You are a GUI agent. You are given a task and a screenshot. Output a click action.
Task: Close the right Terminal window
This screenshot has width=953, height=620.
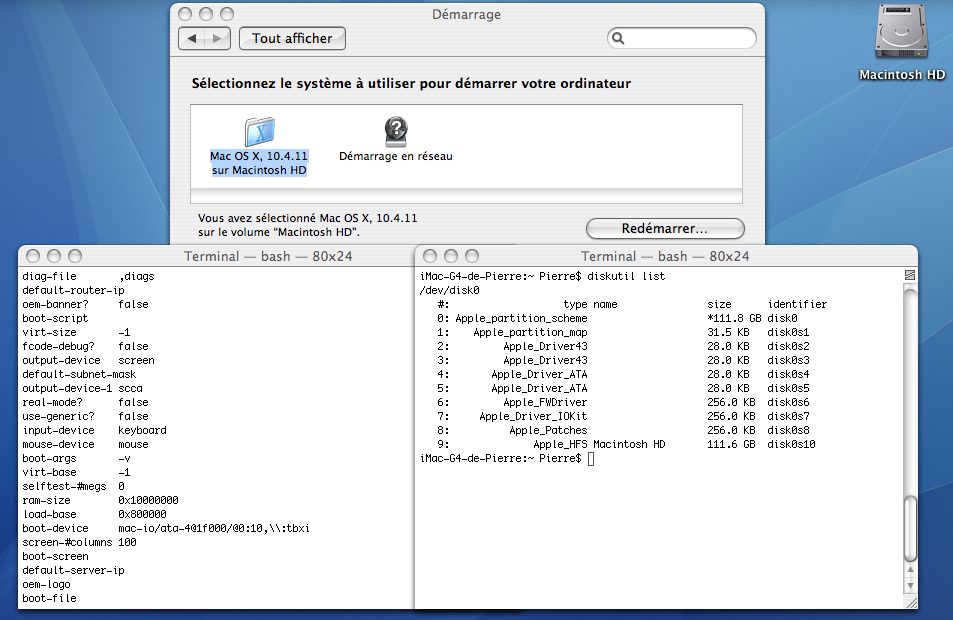pyautogui.click(x=430, y=256)
